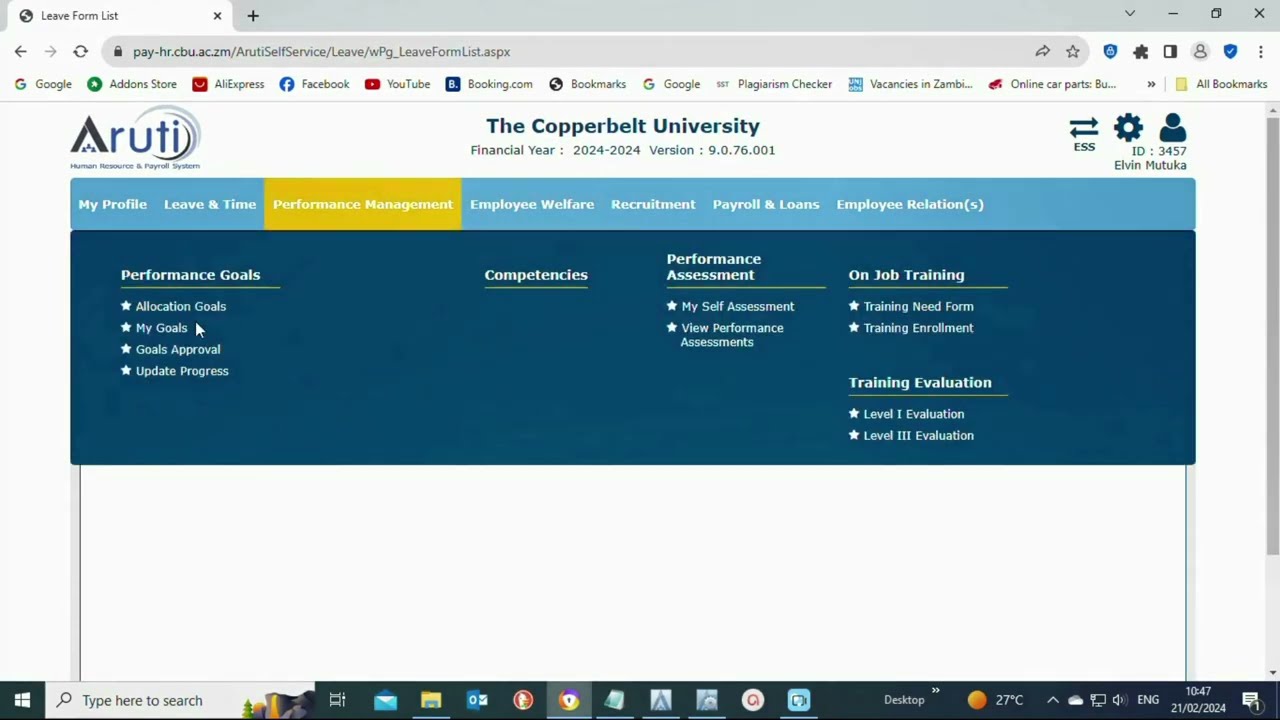This screenshot has width=1280, height=720.
Task: Close the Leave Form List tab
Action: (x=217, y=15)
